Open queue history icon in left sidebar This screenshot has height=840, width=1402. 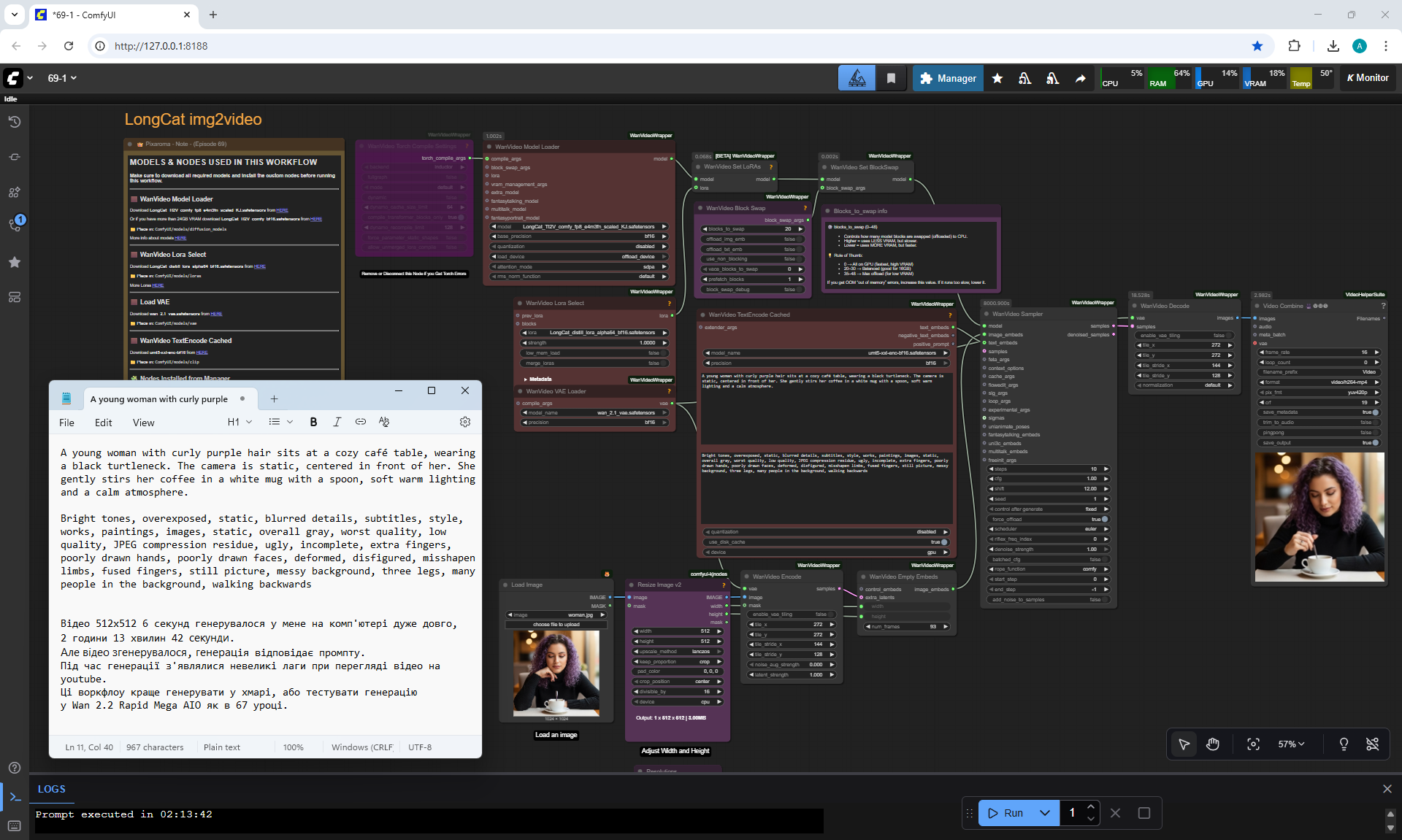pos(15,122)
